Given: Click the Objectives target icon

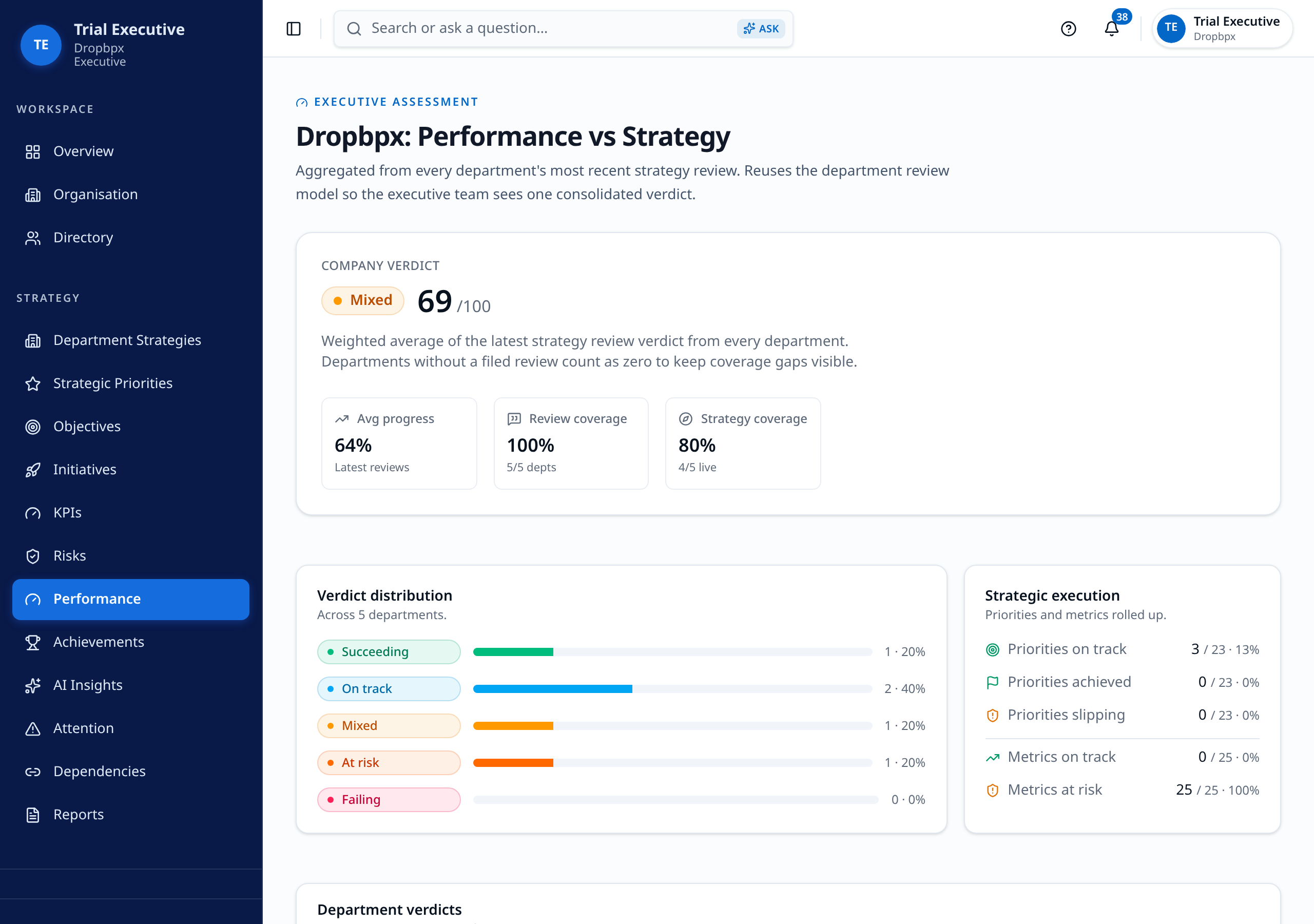Looking at the screenshot, I should click(x=33, y=427).
